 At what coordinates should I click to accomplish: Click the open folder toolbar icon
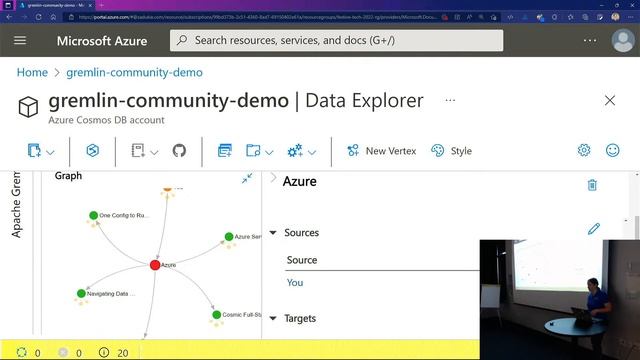point(253,151)
